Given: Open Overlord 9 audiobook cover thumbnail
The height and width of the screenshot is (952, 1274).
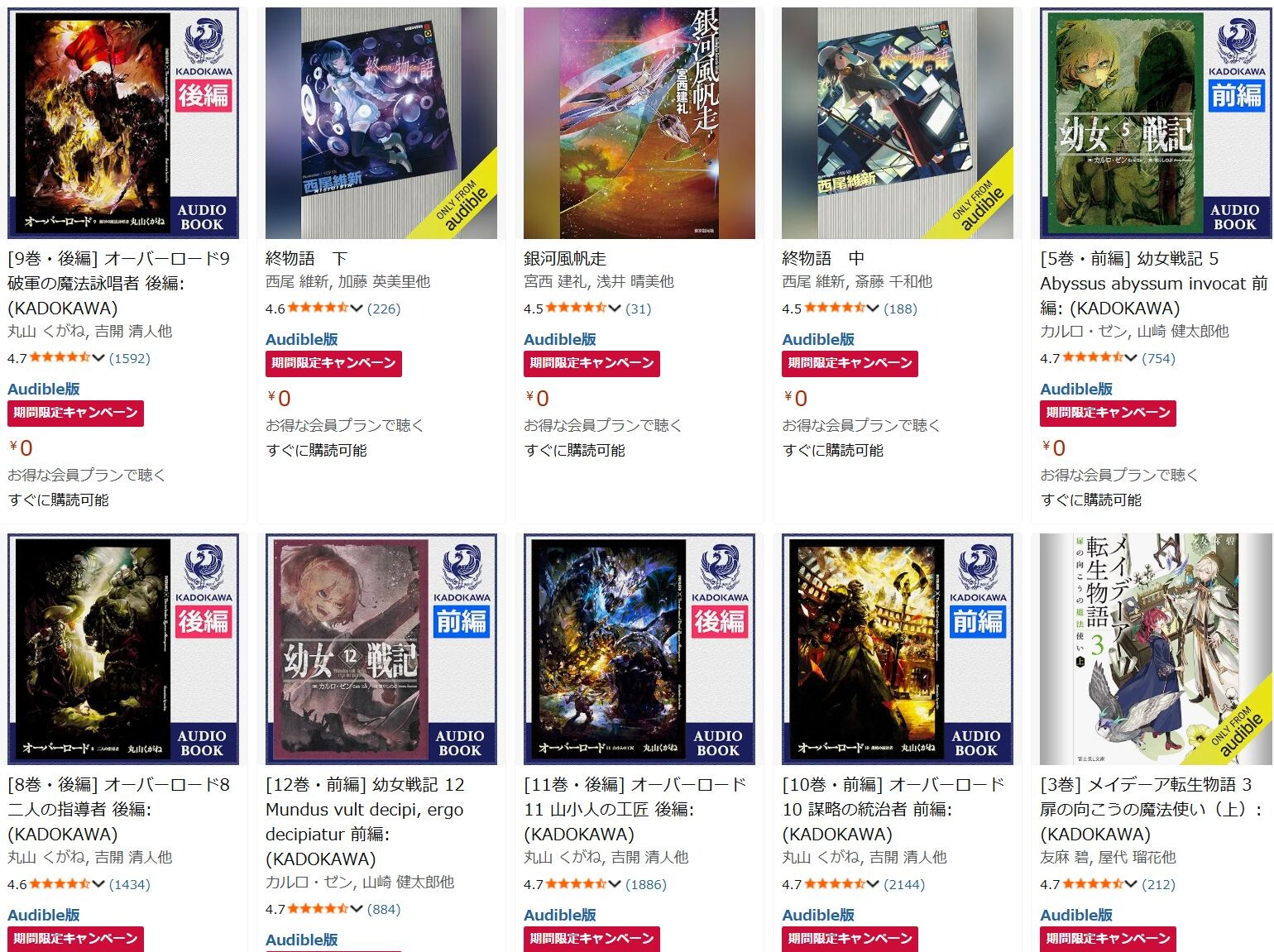Looking at the screenshot, I should 123,123.
